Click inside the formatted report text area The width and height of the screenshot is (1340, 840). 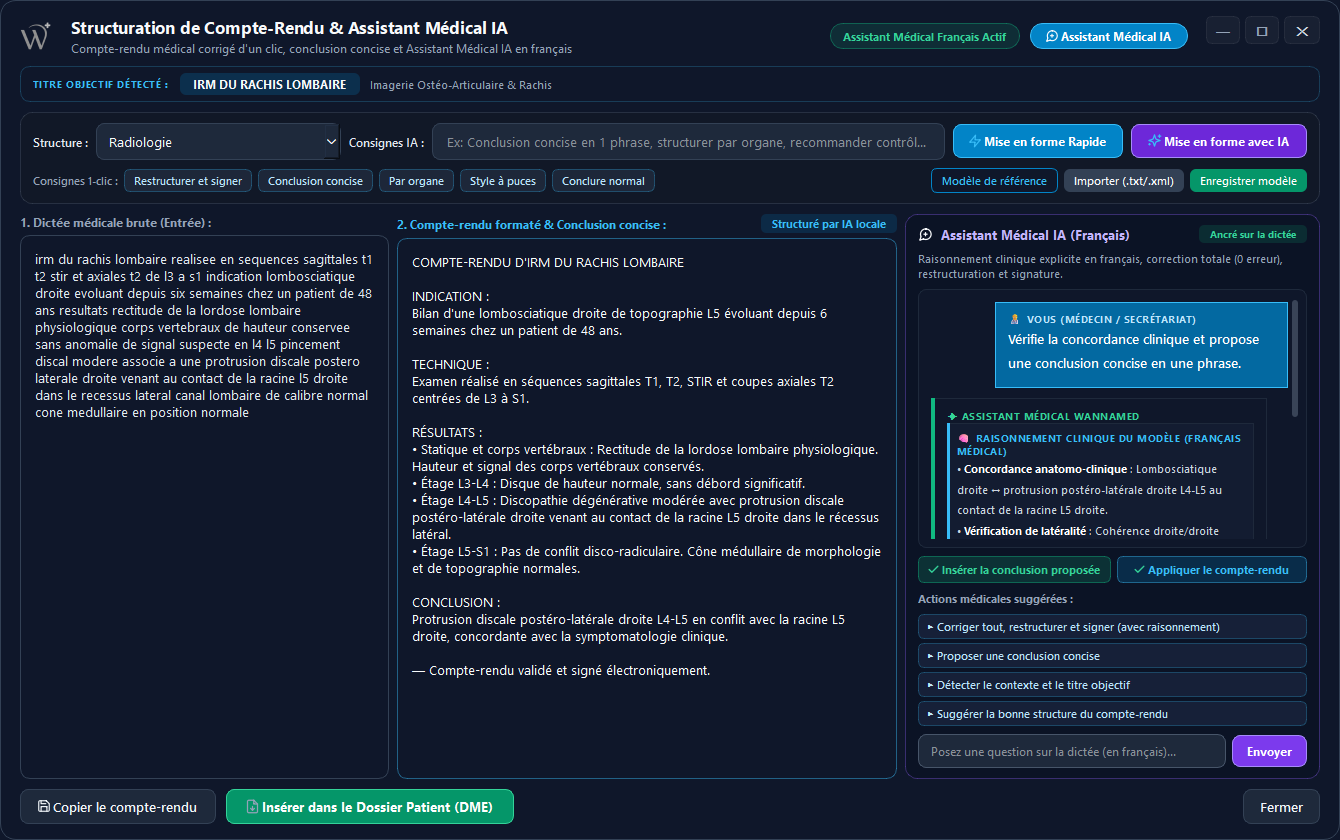(647, 508)
